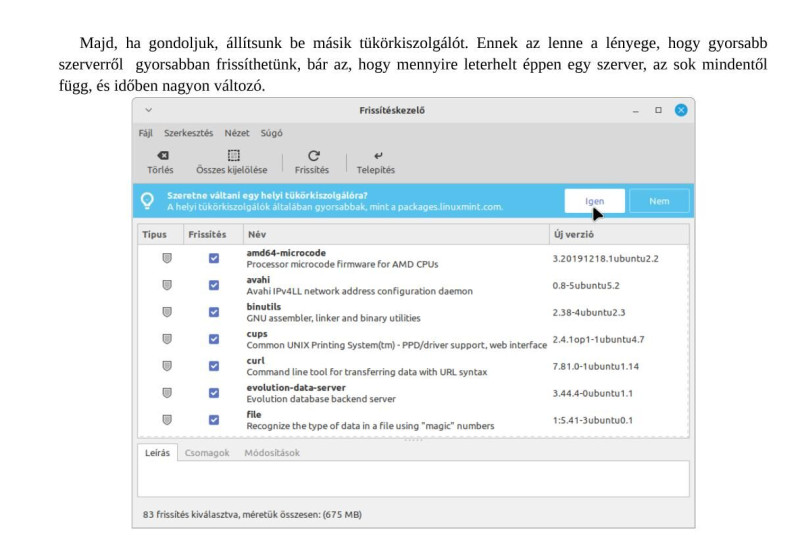Image resolution: width=800 pixels, height=535 pixels.
Task: Sort by the Típus column header
Action: click(160, 235)
